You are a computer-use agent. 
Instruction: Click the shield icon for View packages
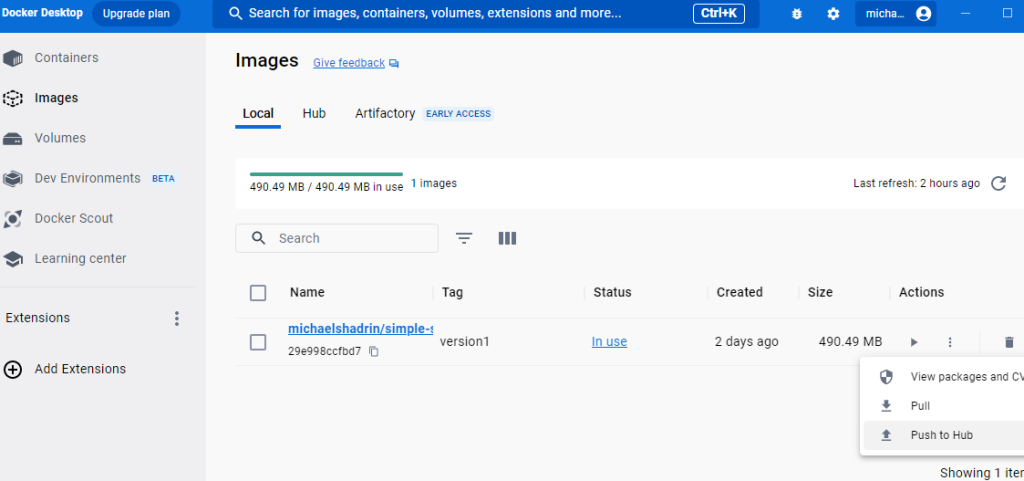[886, 377]
